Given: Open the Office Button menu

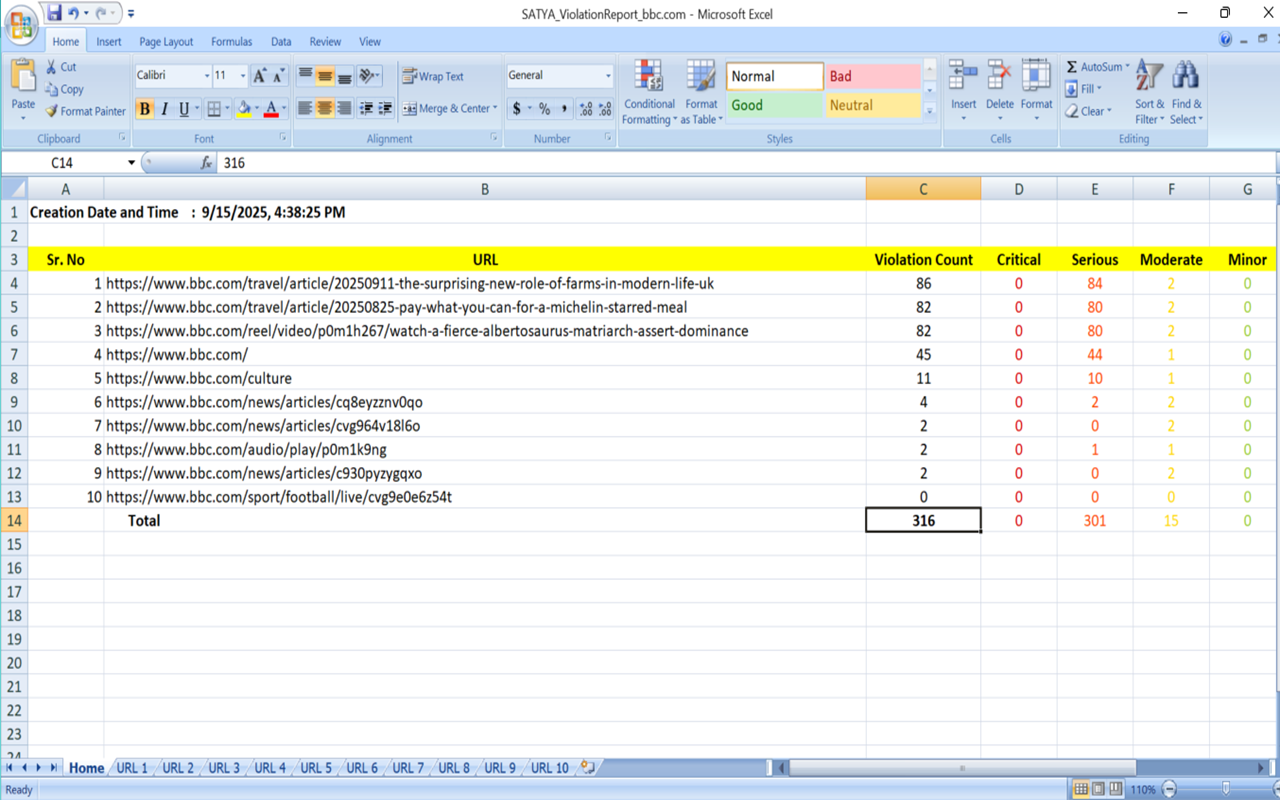Looking at the screenshot, I should 22,24.
